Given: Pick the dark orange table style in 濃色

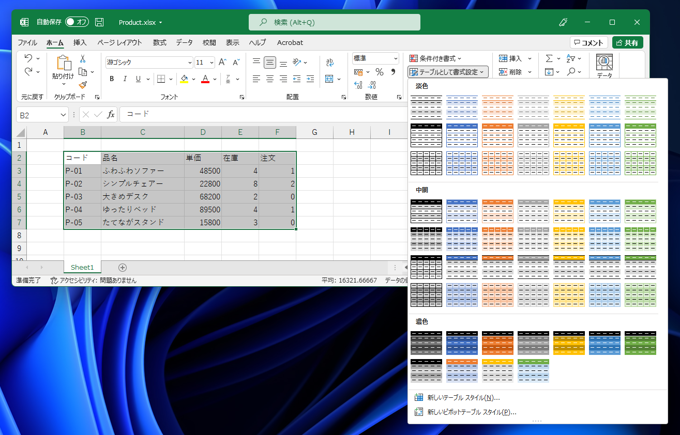Looking at the screenshot, I should tap(497, 343).
